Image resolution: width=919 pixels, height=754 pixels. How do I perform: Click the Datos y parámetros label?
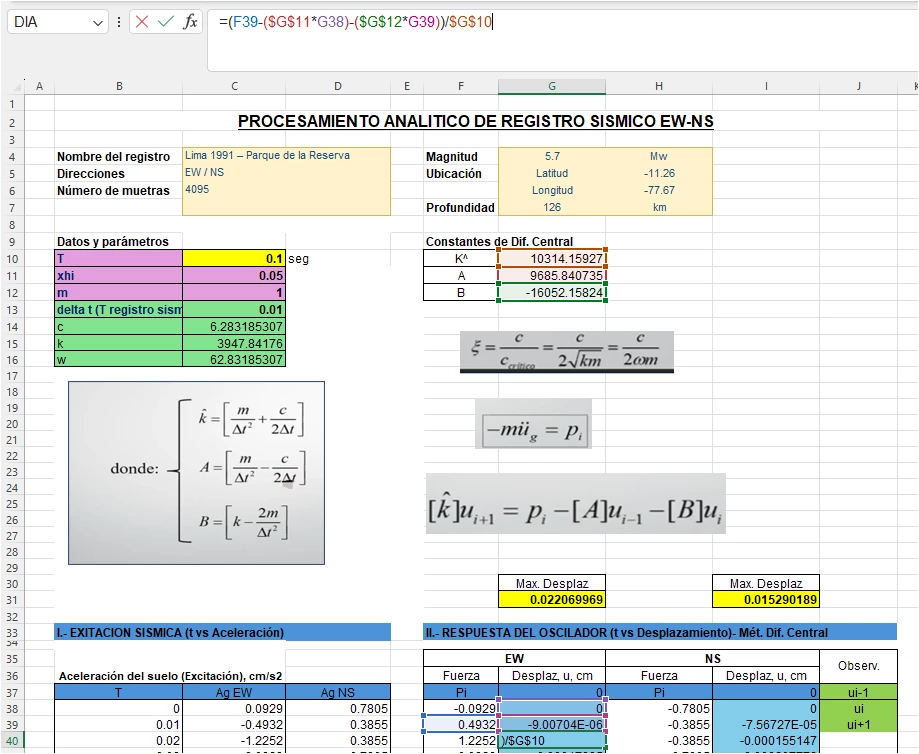(113, 242)
